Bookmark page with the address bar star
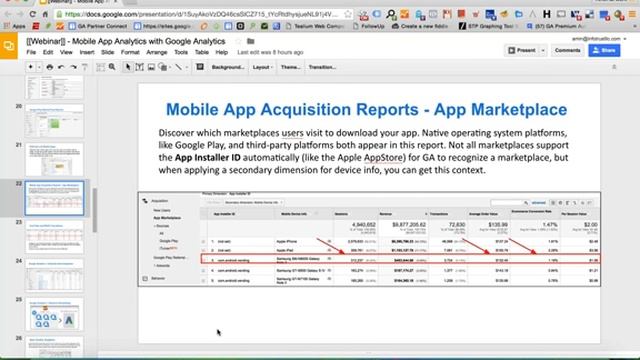The width and height of the screenshot is (640, 360). (348, 14)
